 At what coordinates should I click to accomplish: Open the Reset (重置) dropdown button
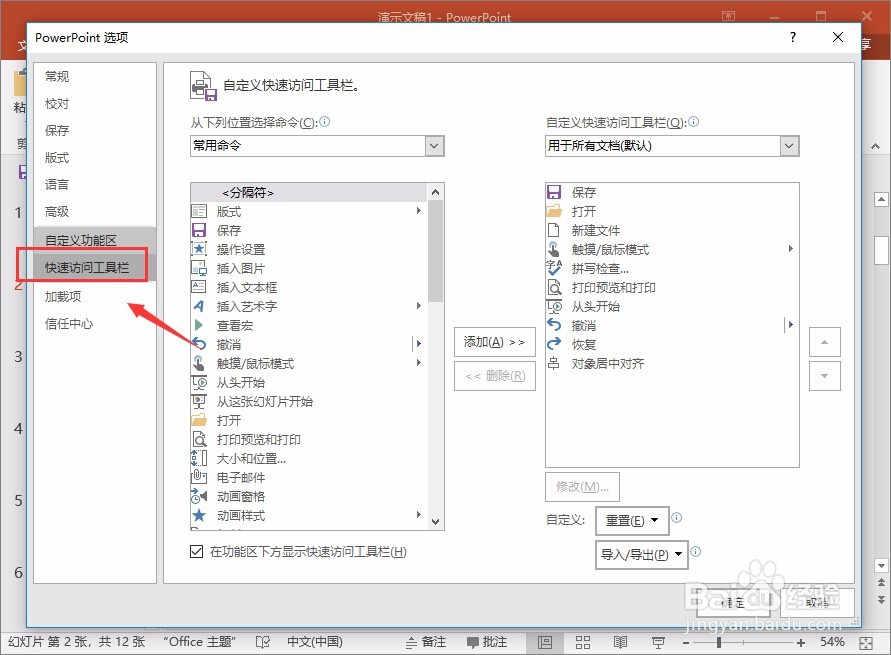pos(632,520)
